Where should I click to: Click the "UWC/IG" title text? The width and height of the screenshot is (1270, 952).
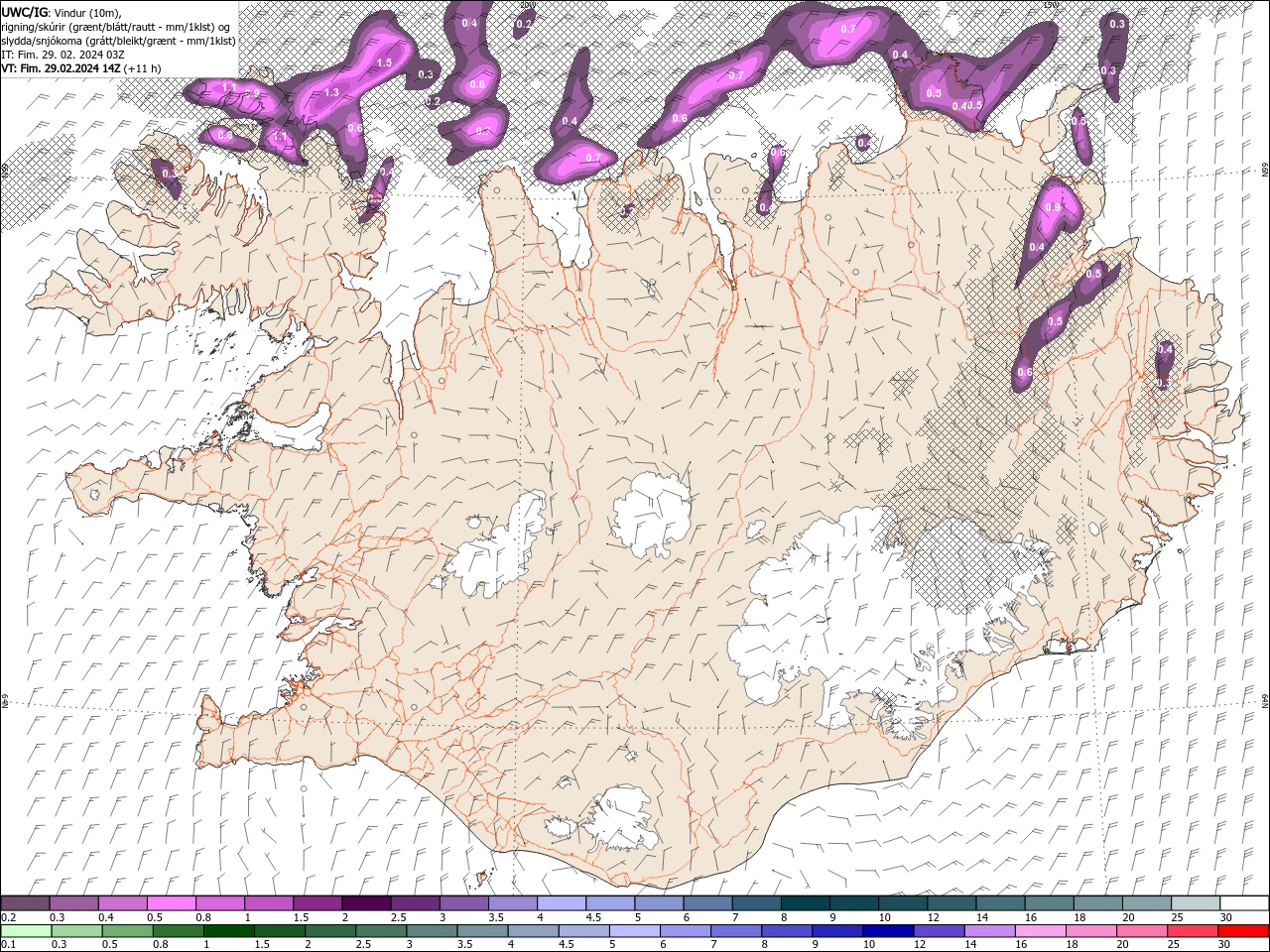point(25,11)
